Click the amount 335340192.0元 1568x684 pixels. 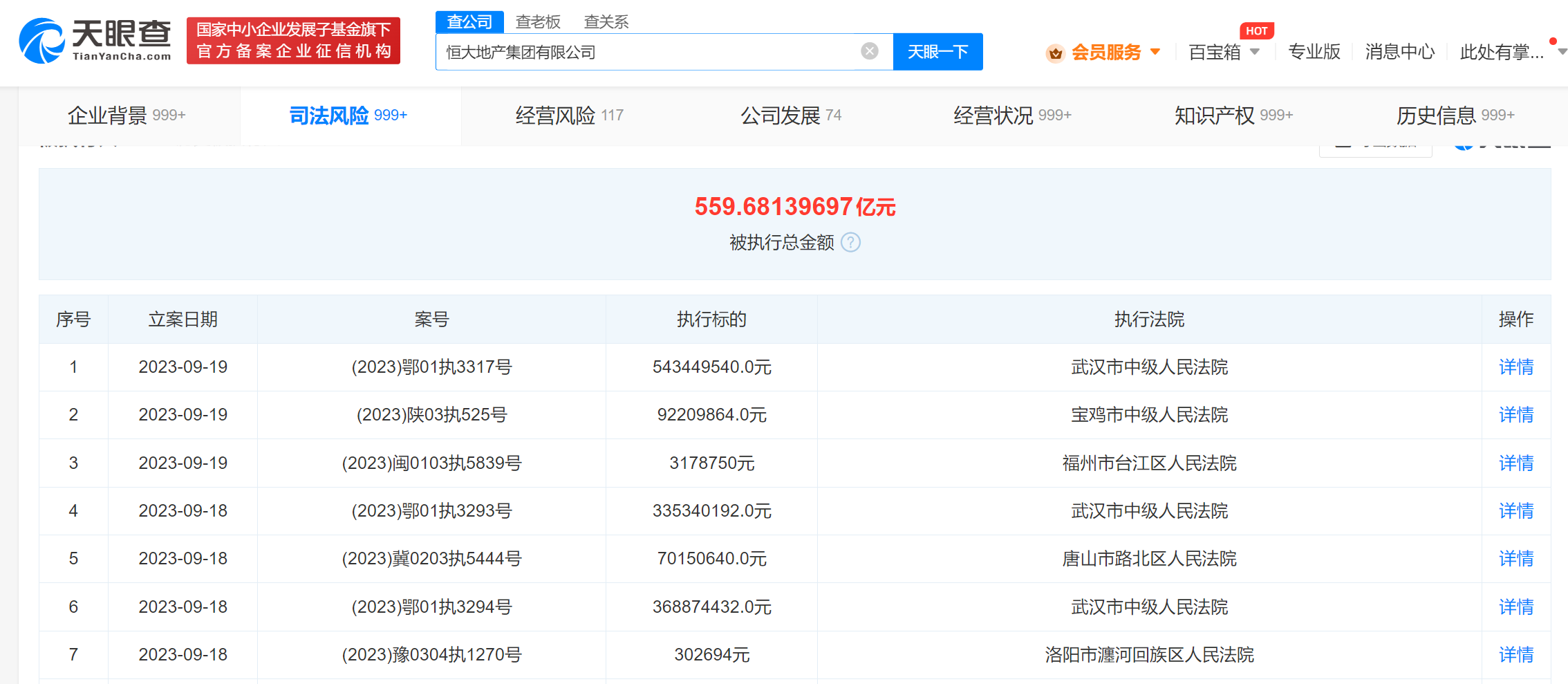712,511
